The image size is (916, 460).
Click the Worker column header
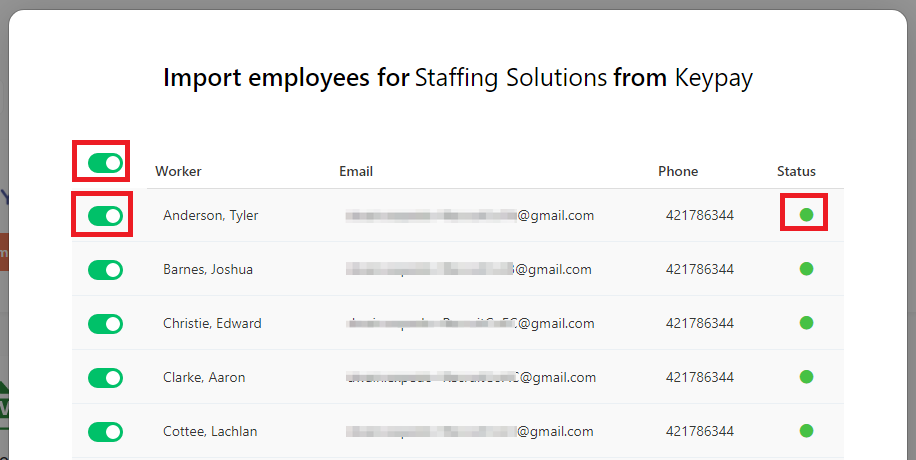click(x=178, y=171)
